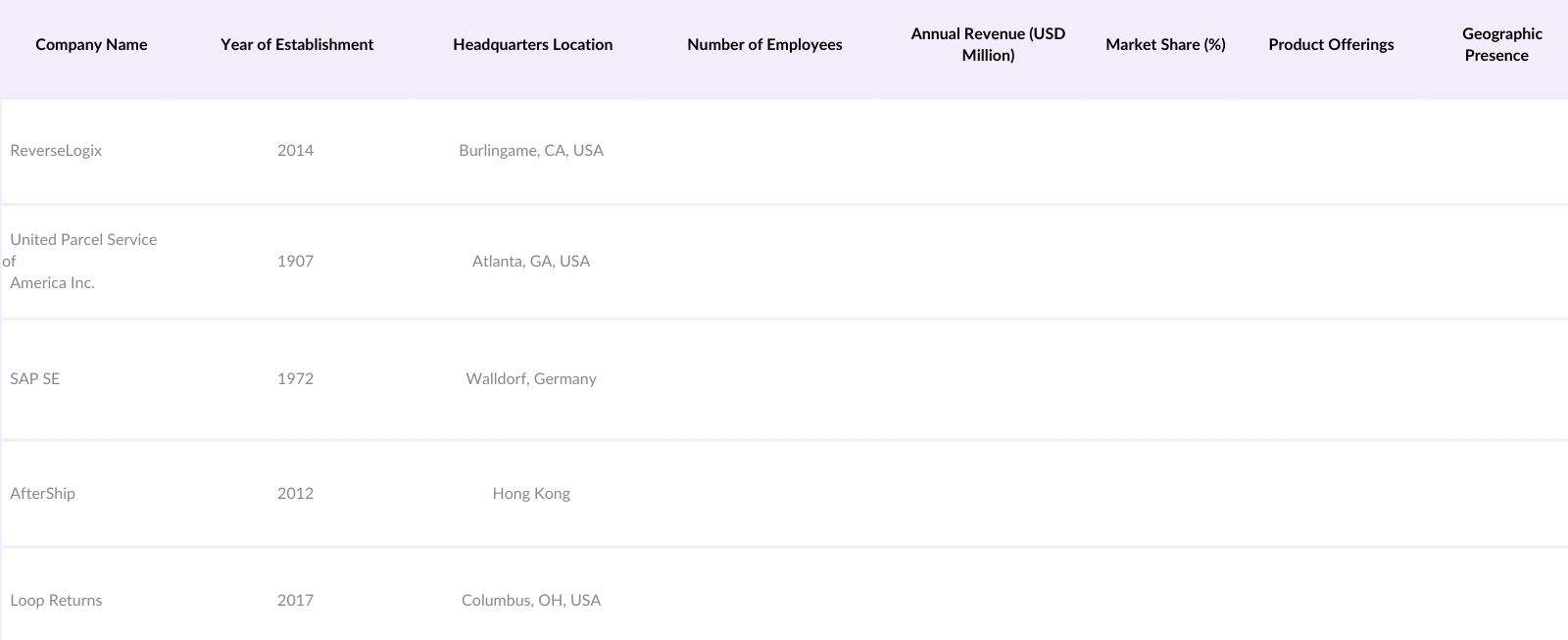Click the Geographic Presence column header
Screen dimensions: 1568x640
pos(1500,44)
